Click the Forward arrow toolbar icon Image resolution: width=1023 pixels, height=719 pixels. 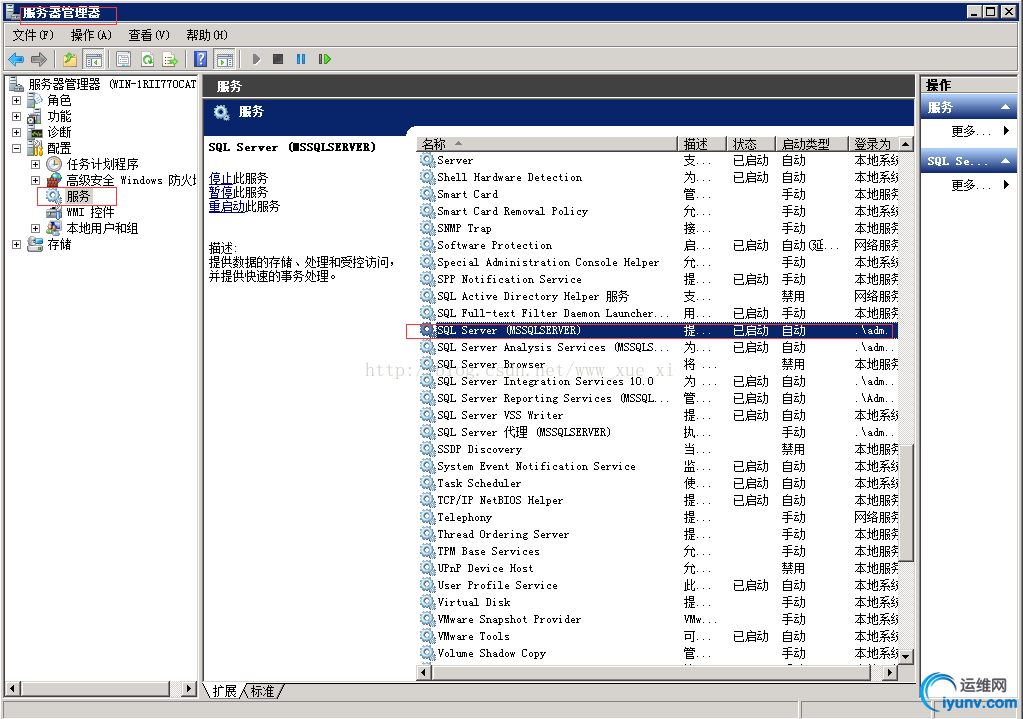39,59
